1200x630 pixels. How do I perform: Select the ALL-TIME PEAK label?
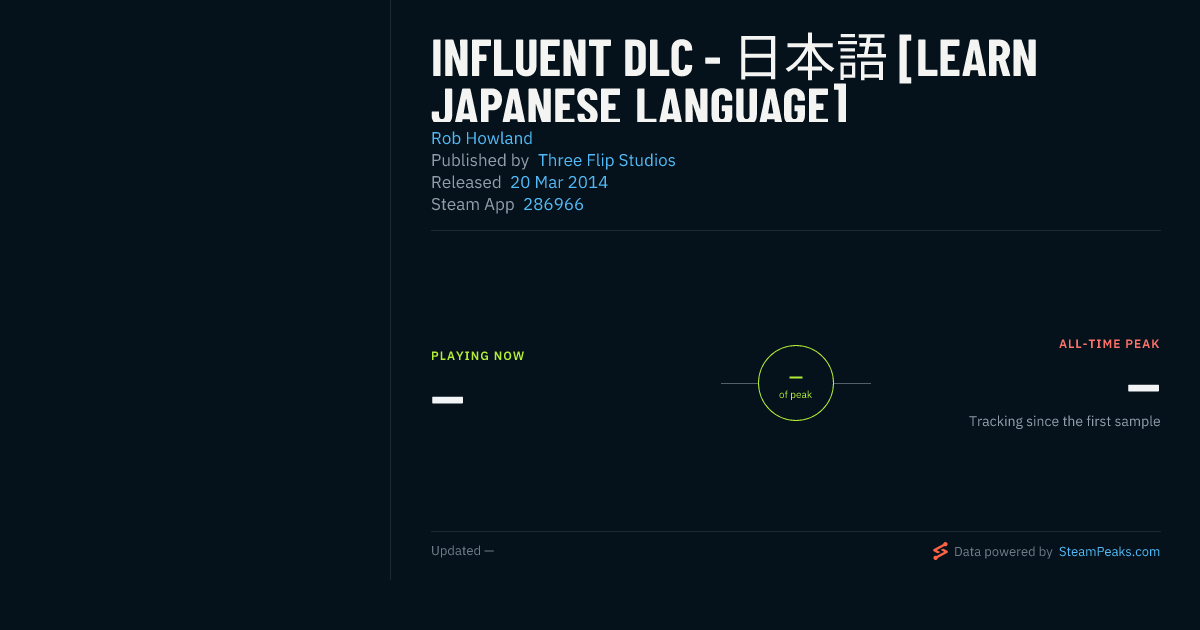(1109, 344)
